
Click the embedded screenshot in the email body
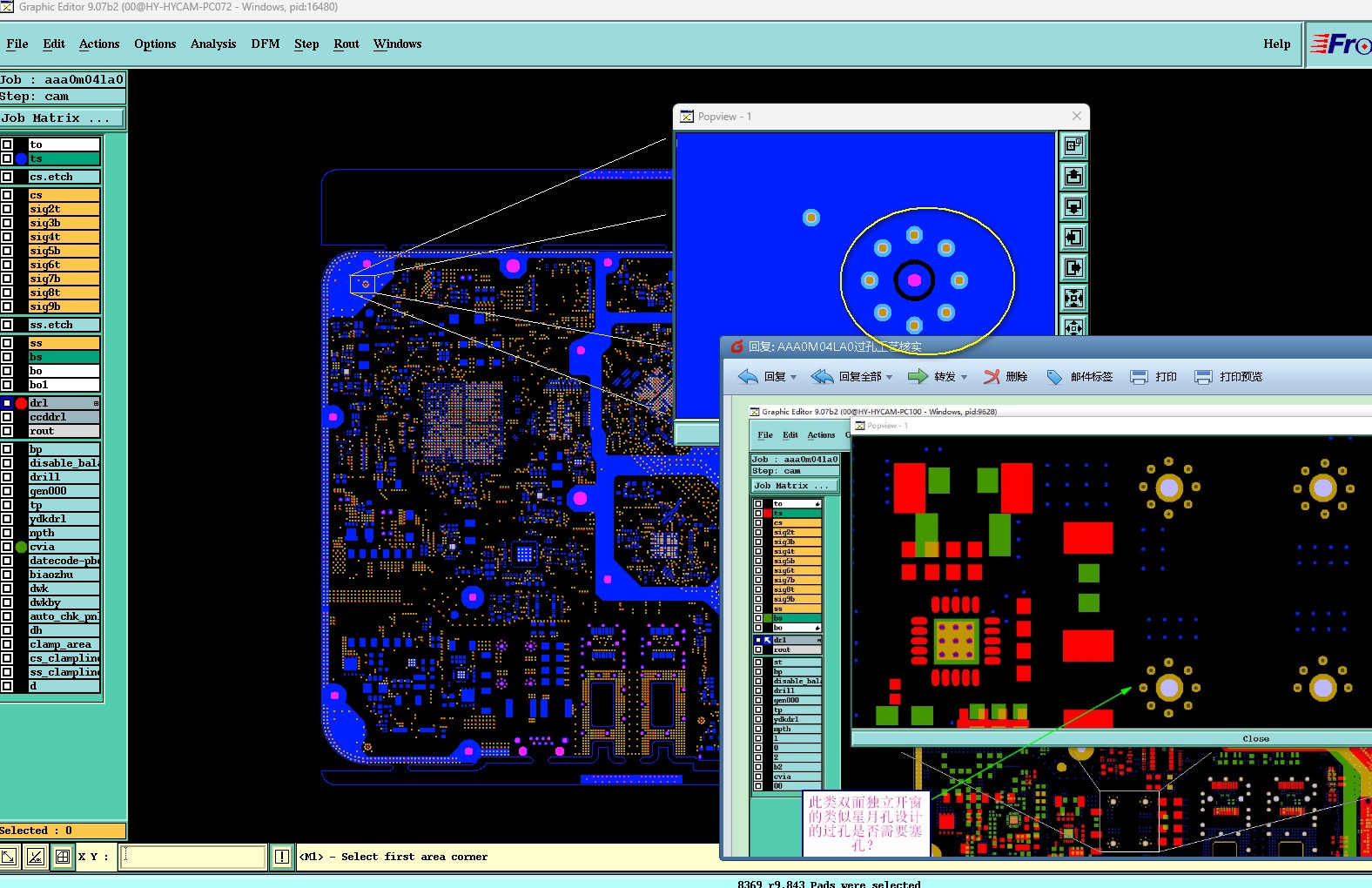click(x=1060, y=630)
